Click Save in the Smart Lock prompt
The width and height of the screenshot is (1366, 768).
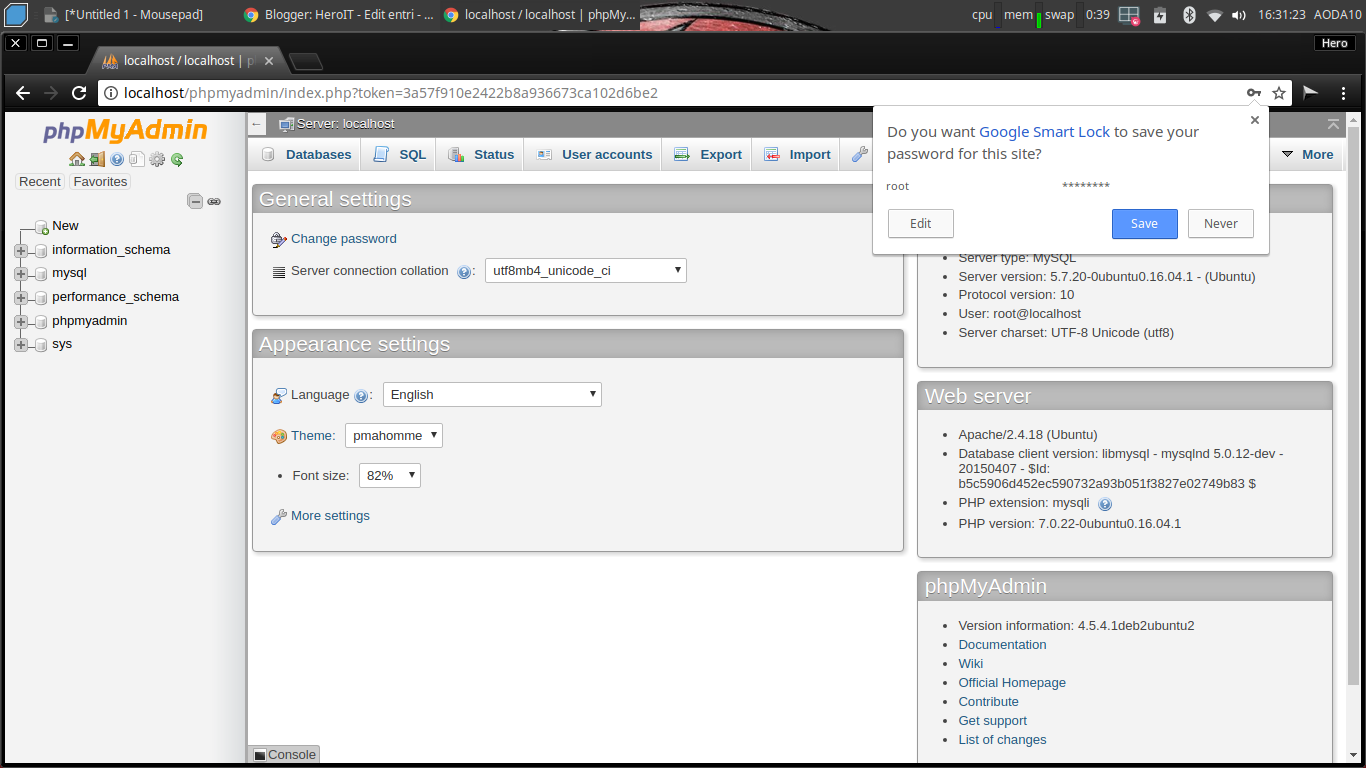click(1144, 224)
